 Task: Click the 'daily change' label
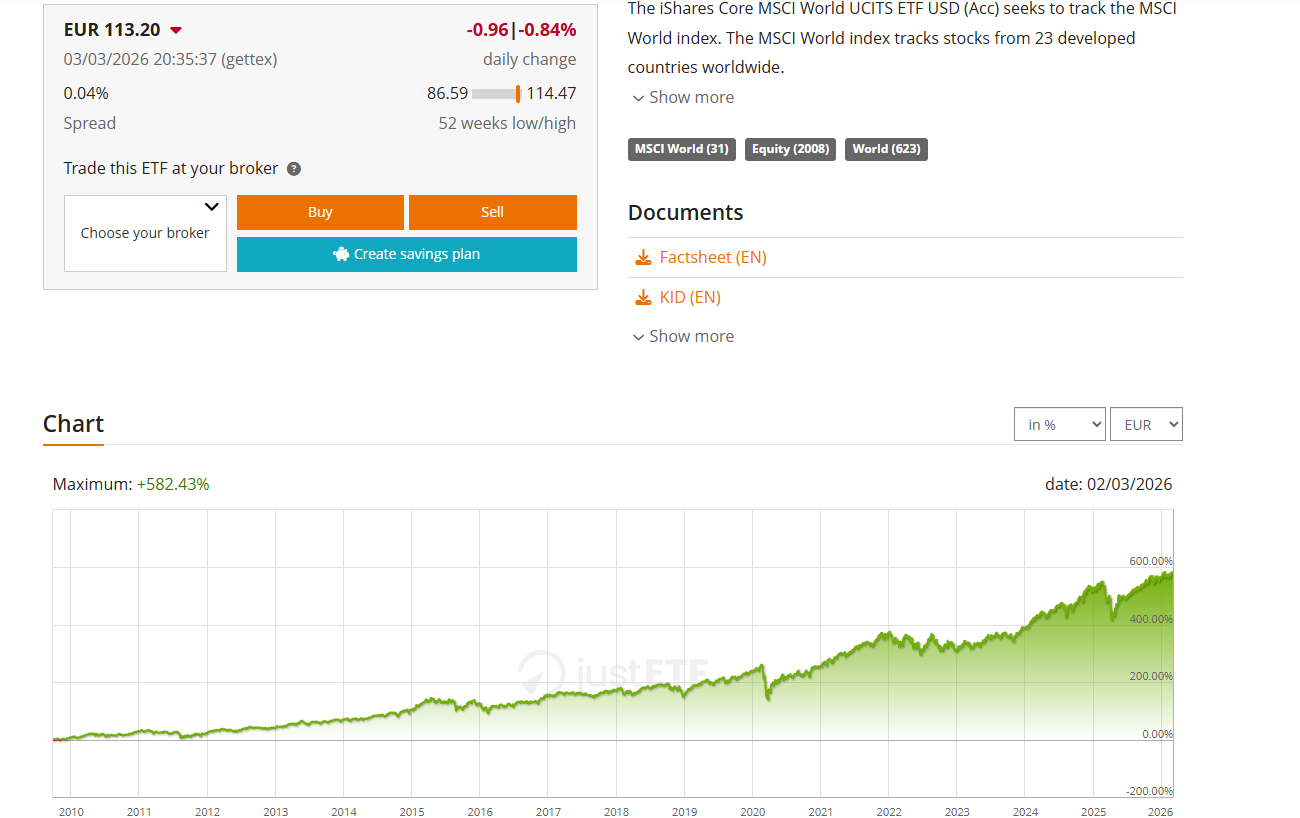pyautogui.click(x=530, y=59)
